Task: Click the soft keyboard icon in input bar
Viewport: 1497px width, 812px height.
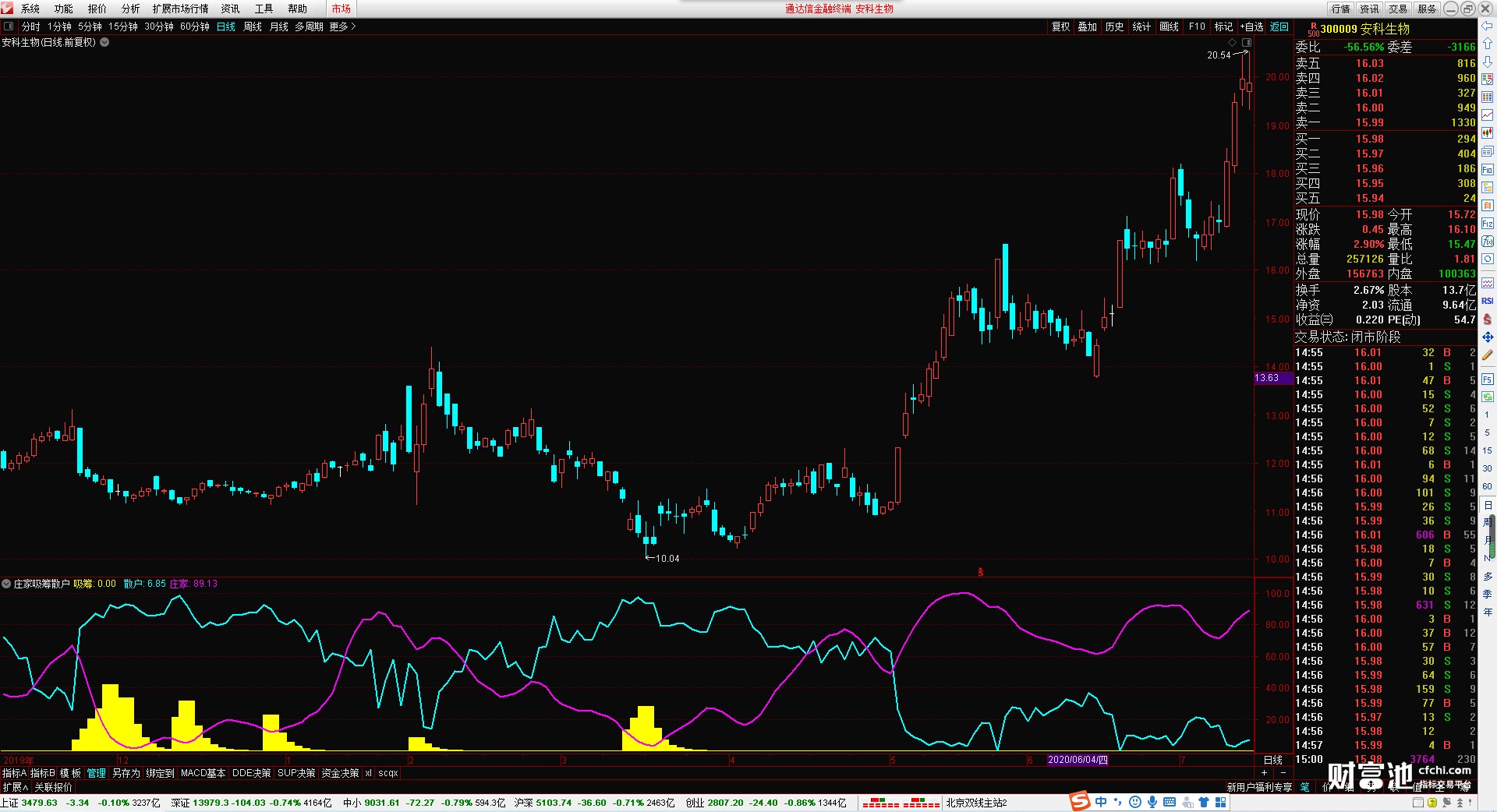Action: pos(1170,802)
